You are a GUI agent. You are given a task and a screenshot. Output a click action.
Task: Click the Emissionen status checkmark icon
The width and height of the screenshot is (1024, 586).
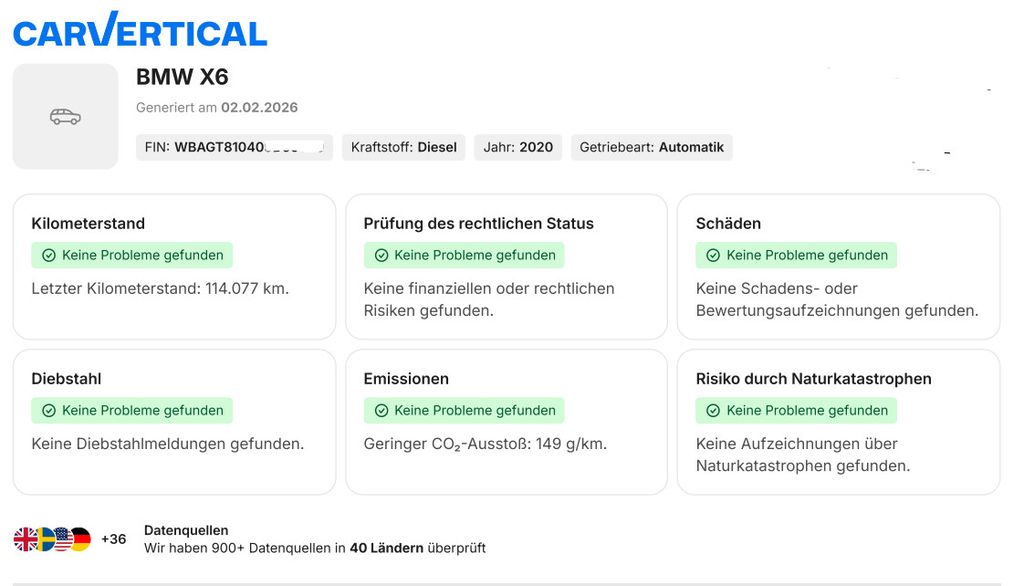pyautogui.click(x=381, y=410)
